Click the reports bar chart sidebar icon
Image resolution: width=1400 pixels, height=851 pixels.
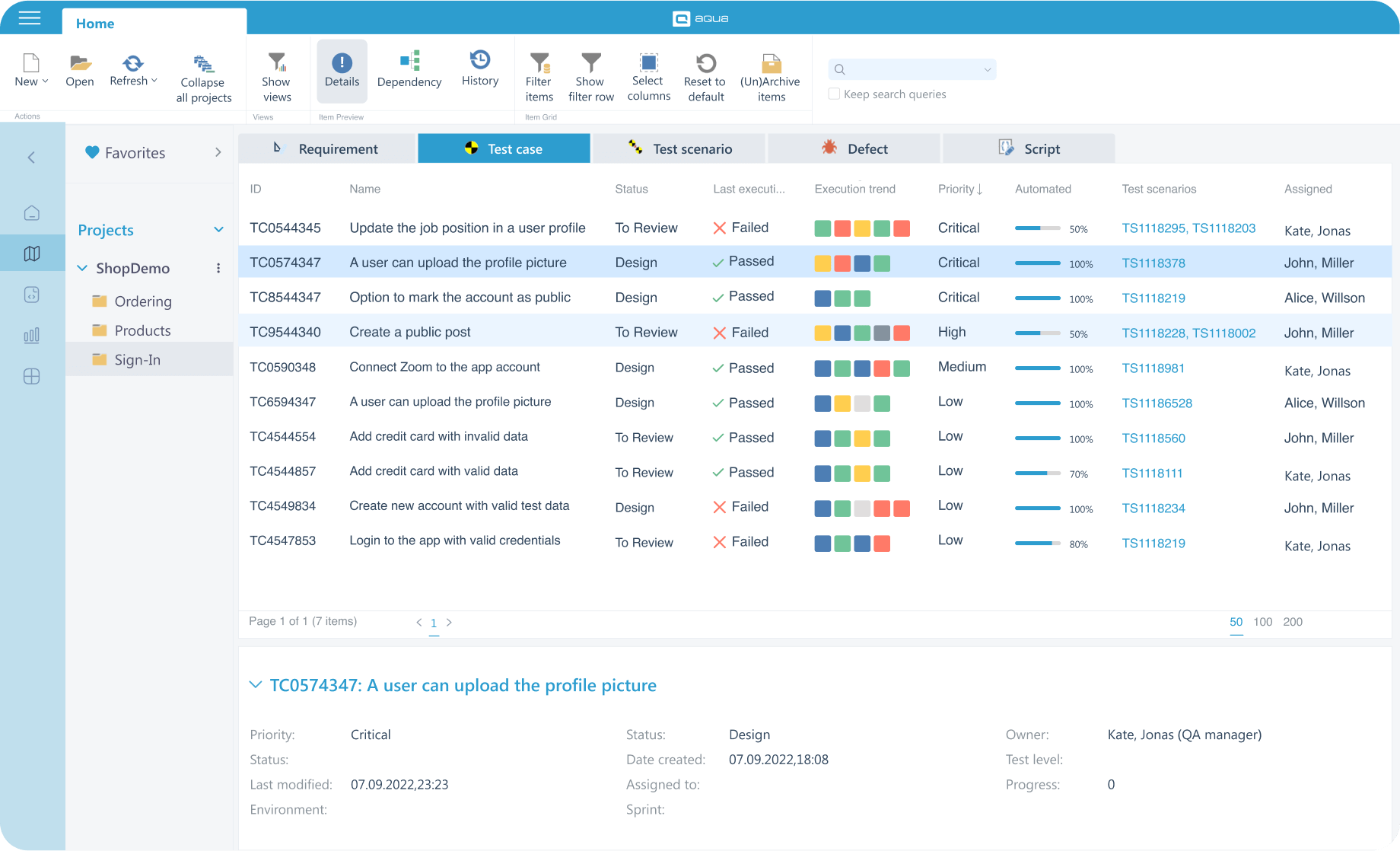32,336
